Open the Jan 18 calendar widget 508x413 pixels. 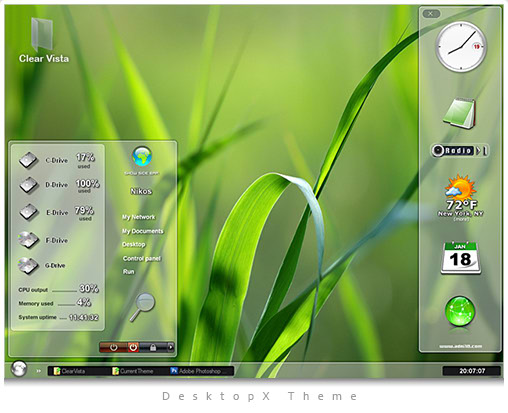(461, 258)
